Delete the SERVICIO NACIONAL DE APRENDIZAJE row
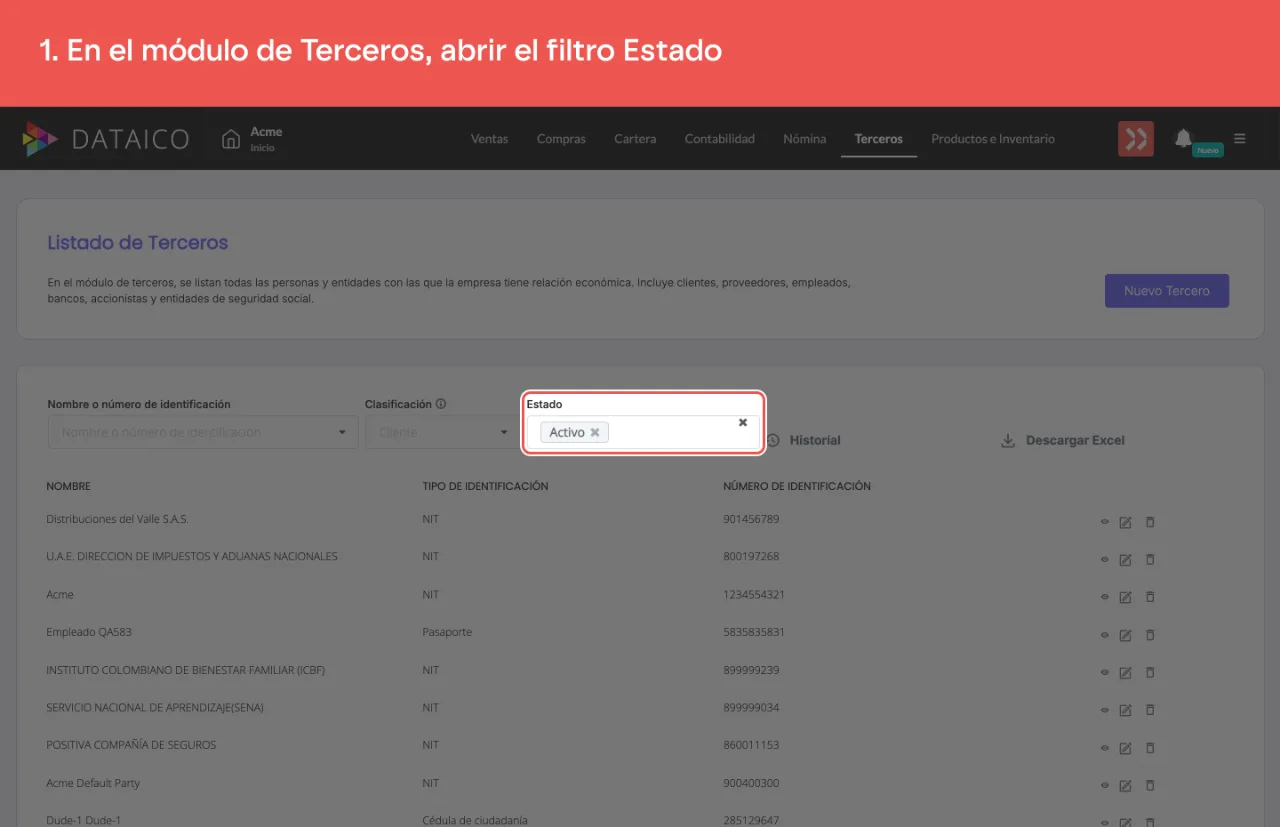Viewport: 1280px width, 827px height. pos(1150,710)
